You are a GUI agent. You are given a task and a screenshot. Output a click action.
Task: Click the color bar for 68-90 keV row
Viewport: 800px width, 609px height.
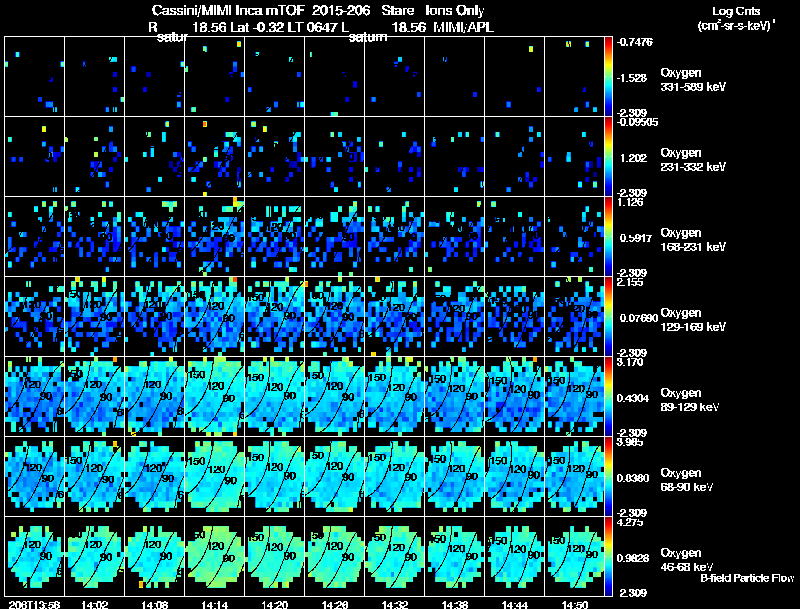point(608,476)
